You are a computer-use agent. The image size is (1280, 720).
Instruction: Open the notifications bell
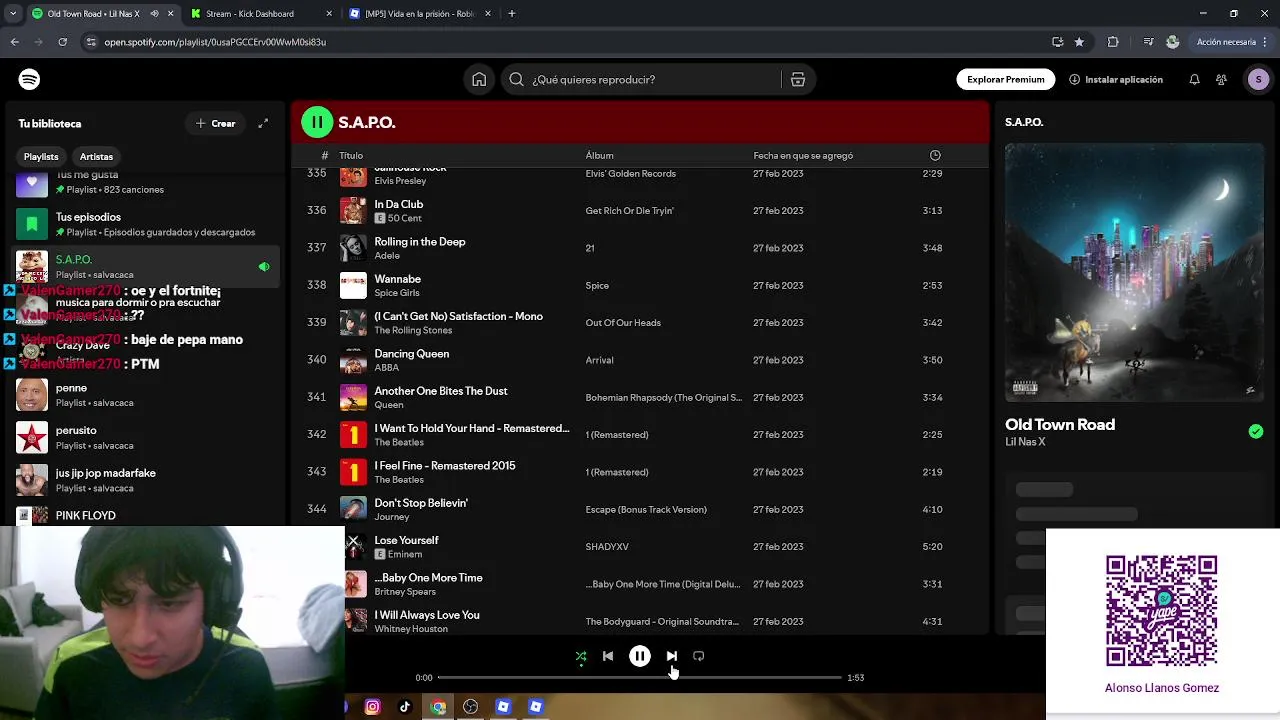click(1194, 79)
